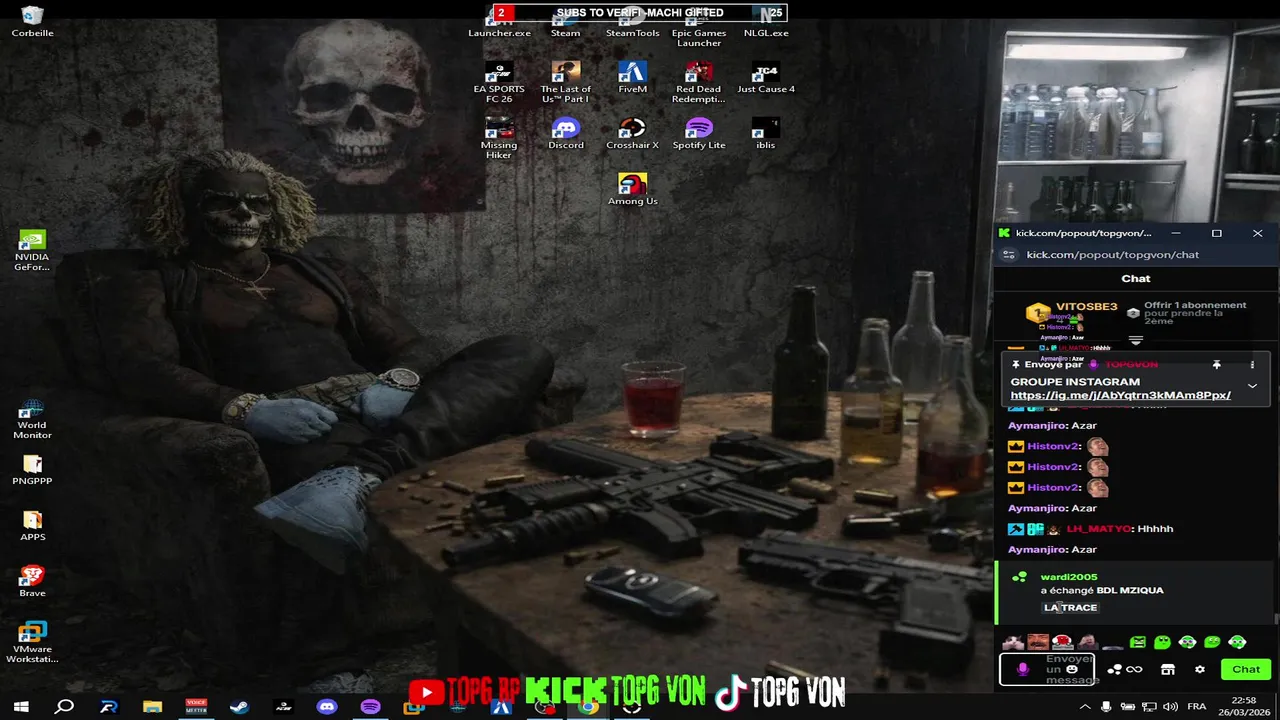The height and width of the screenshot is (720, 1280).
Task: Open the volume control in tray
Action: [x=1170, y=707]
